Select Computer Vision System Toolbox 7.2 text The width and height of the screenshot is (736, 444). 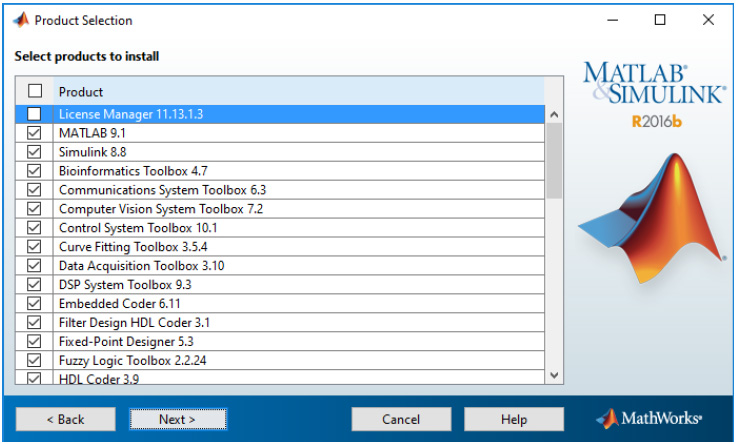coord(161,209)
